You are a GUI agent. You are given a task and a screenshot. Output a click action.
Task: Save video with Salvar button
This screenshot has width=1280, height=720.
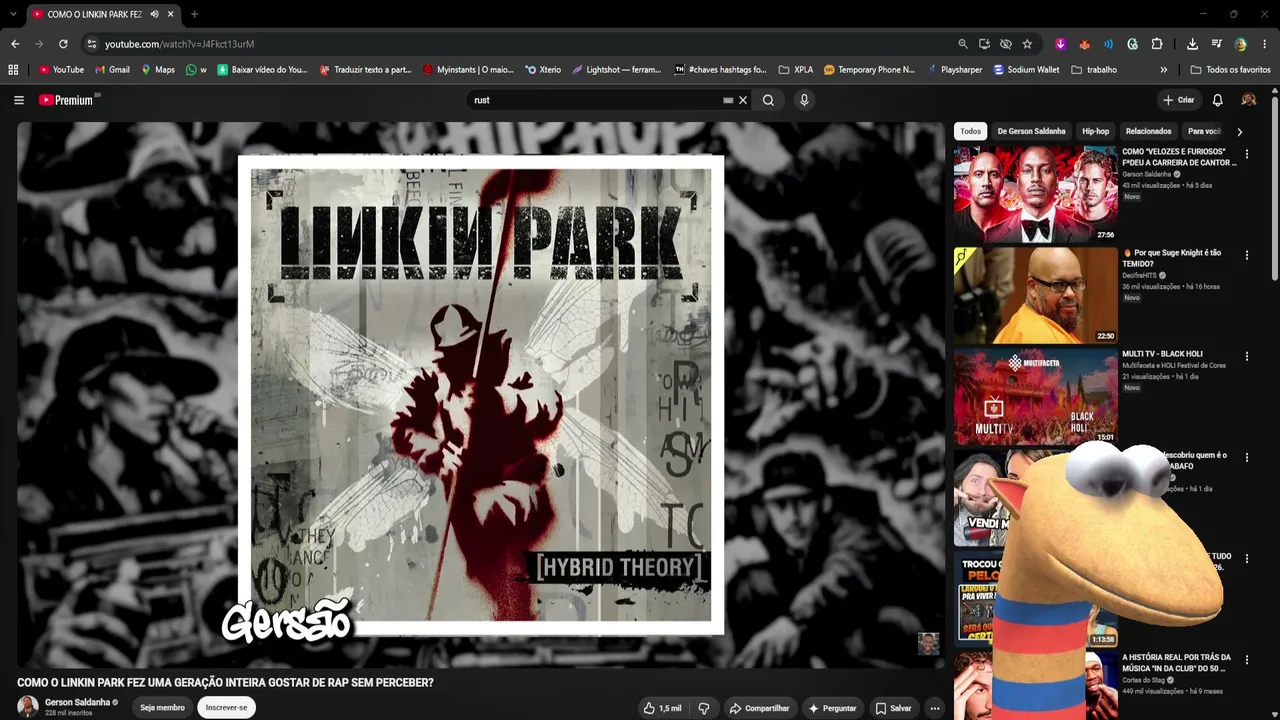coord(893,708)
